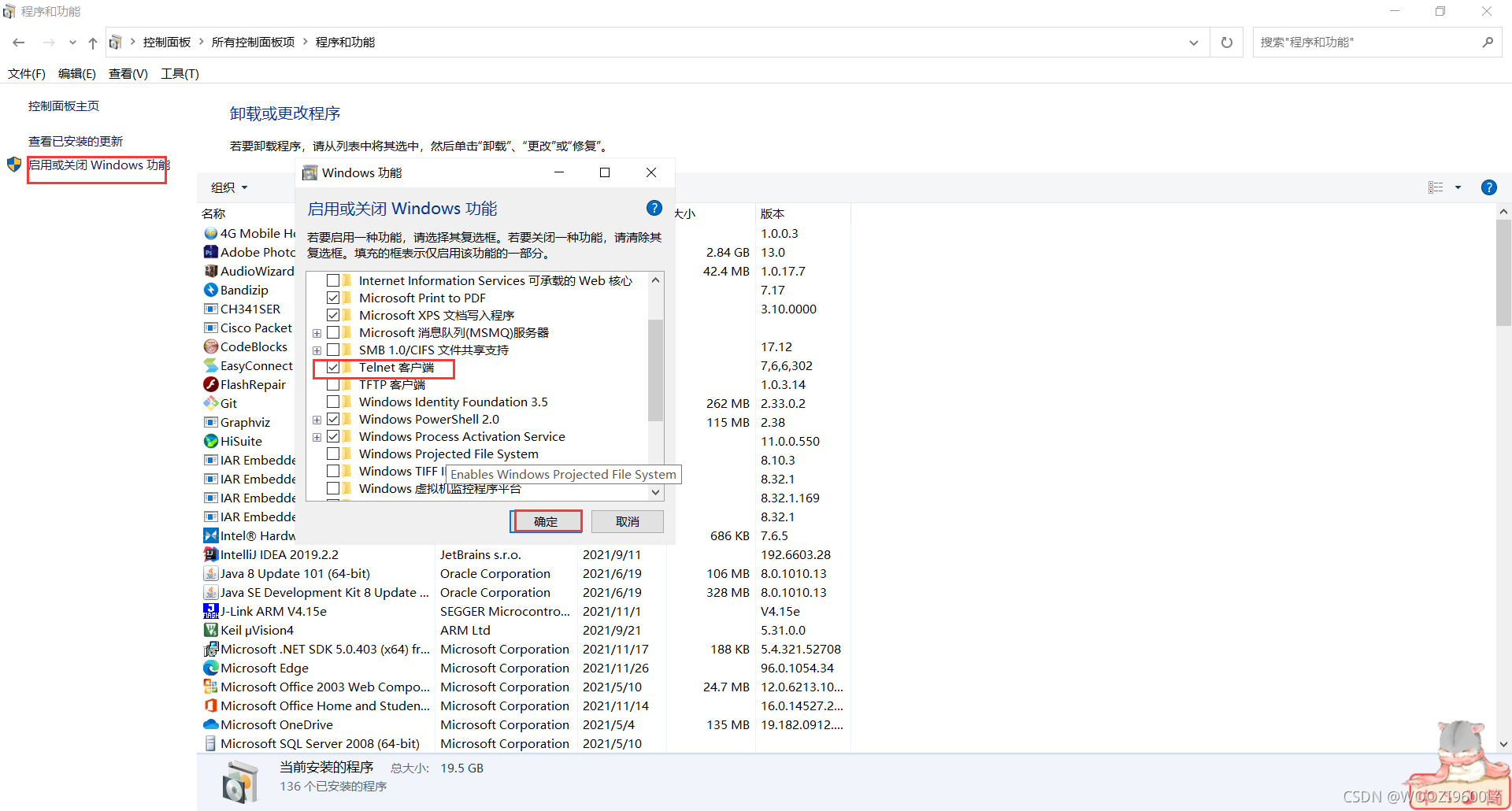This screenshot has width=1512, height=811.
Task: Click the CodeBlocks program icon
Action: tap(210, 347)
